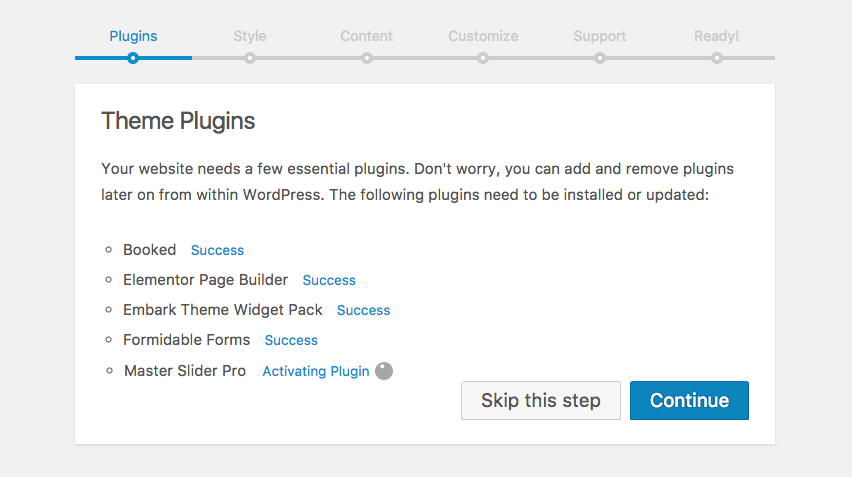Click the Customize progress dot

pos(483,58)
